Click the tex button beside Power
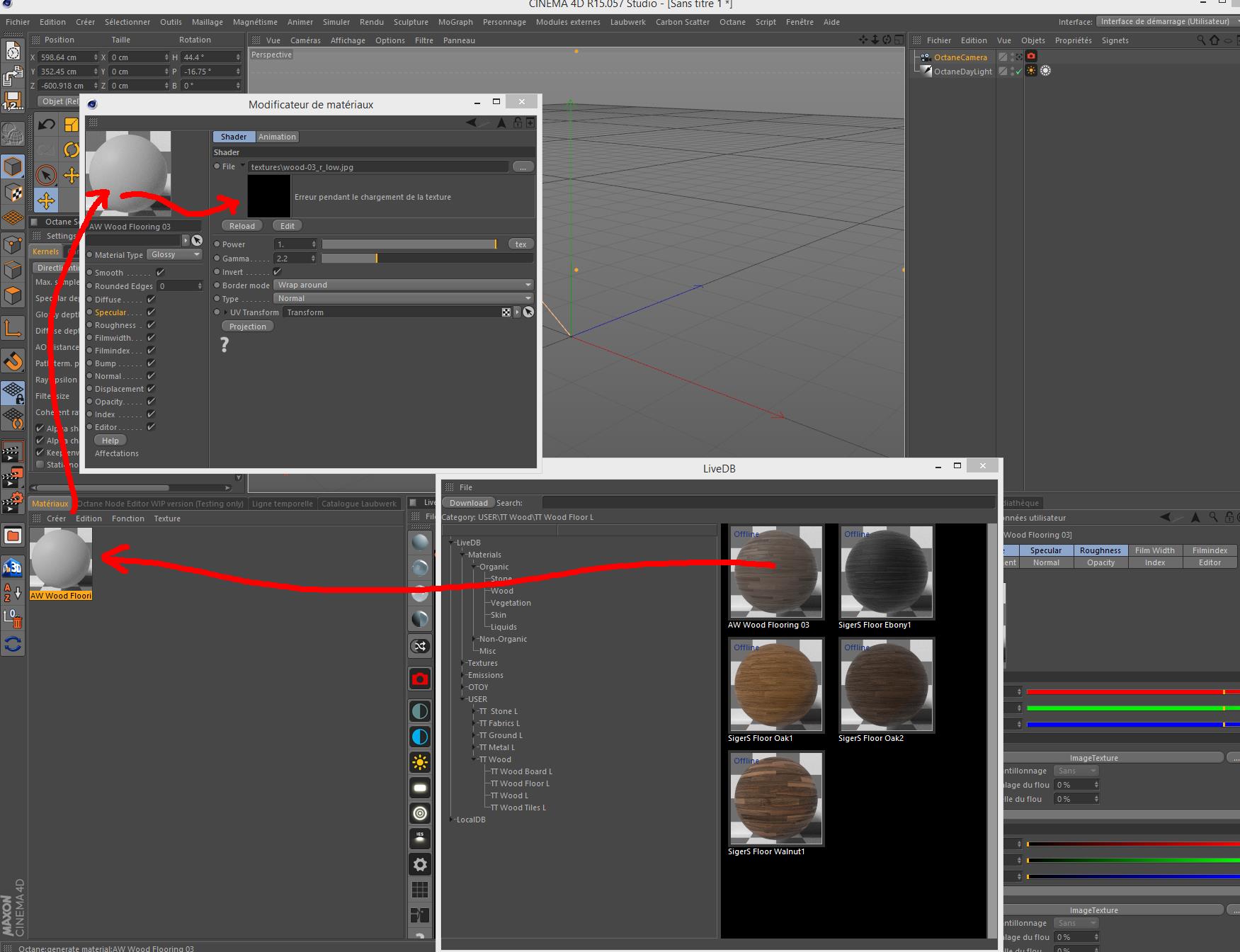 click(x=521, y=244)
